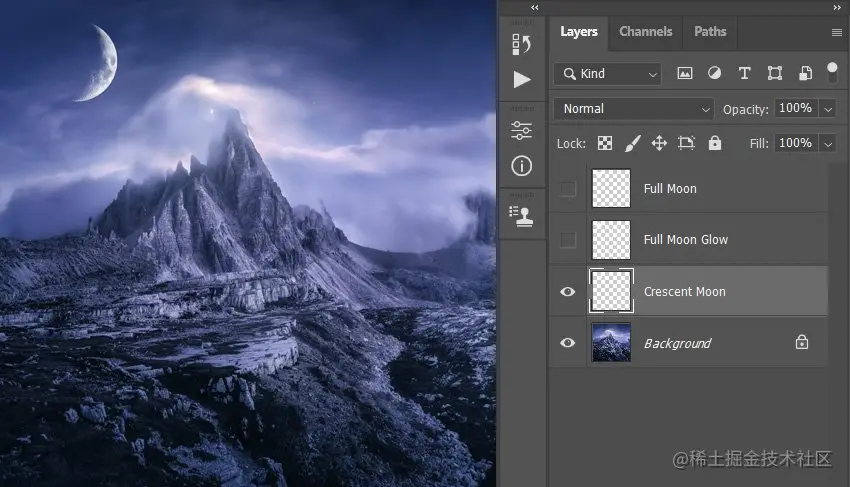850x487 pixels.
Task: Open the Actions panel play icon
Action: tap(521, 80)
